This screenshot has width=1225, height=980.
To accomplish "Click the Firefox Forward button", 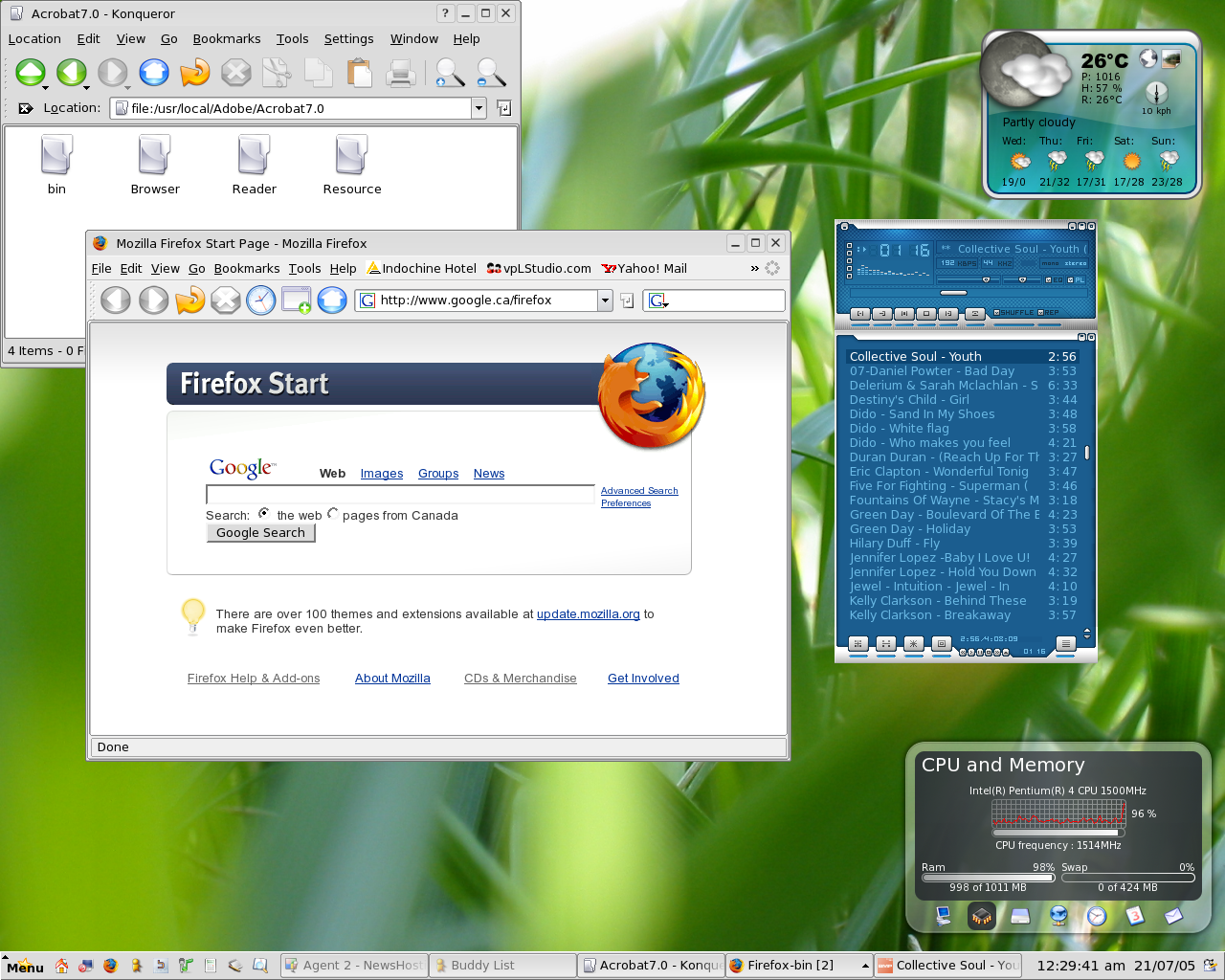I will click(153, 301).
